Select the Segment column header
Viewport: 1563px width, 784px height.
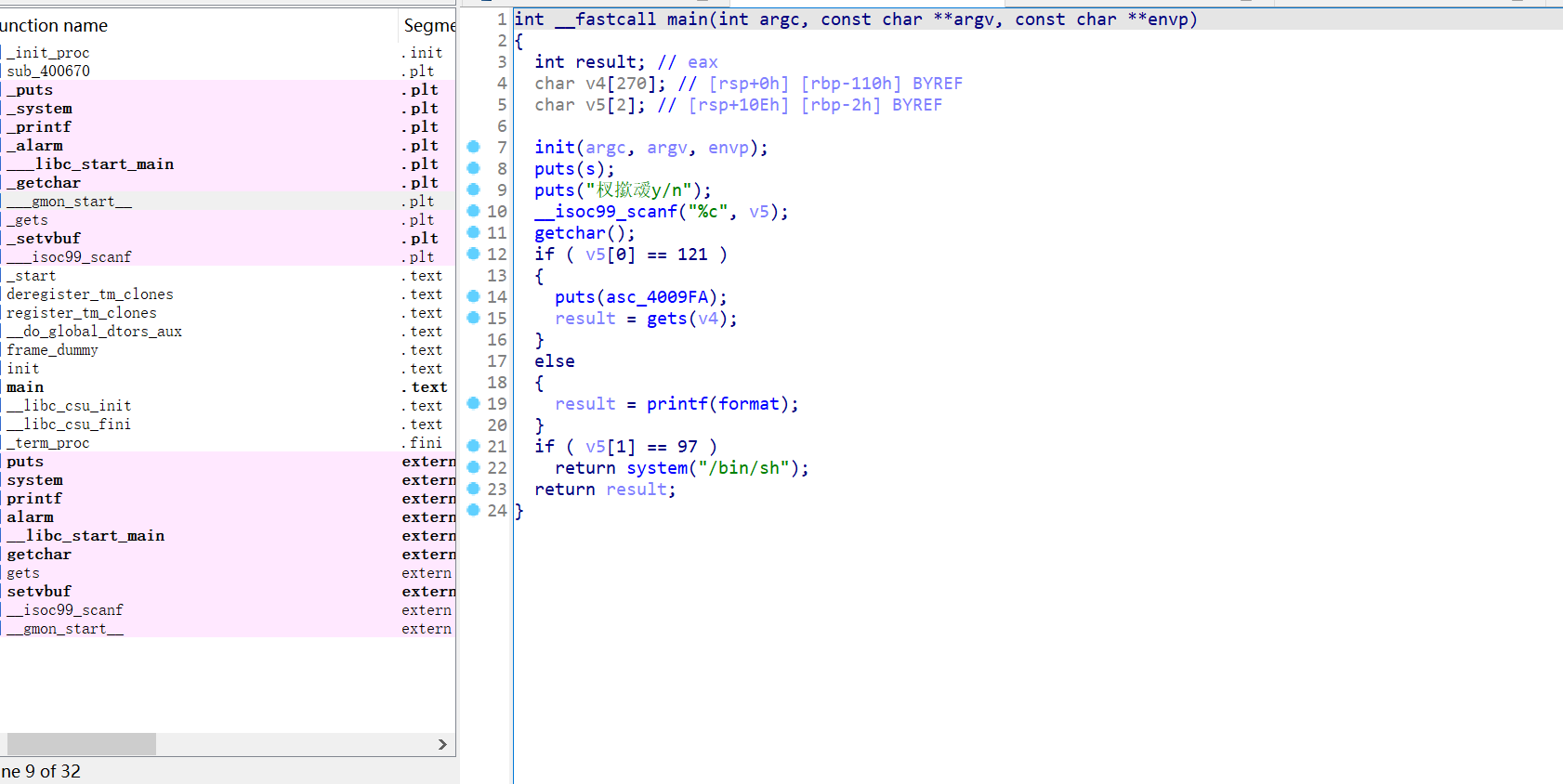[x=428, y=25]
